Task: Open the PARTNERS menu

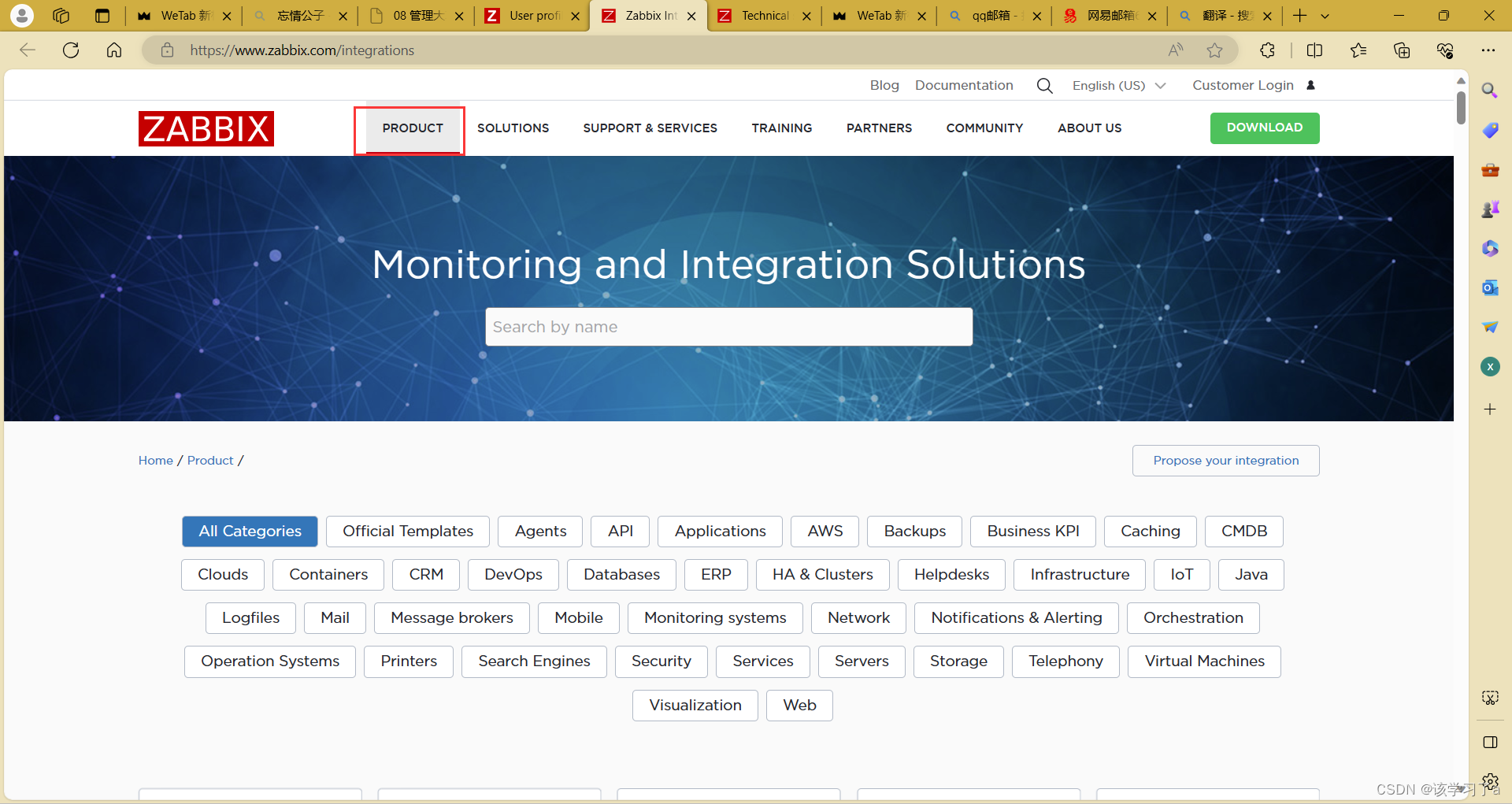Action: [x=879, y=128]
